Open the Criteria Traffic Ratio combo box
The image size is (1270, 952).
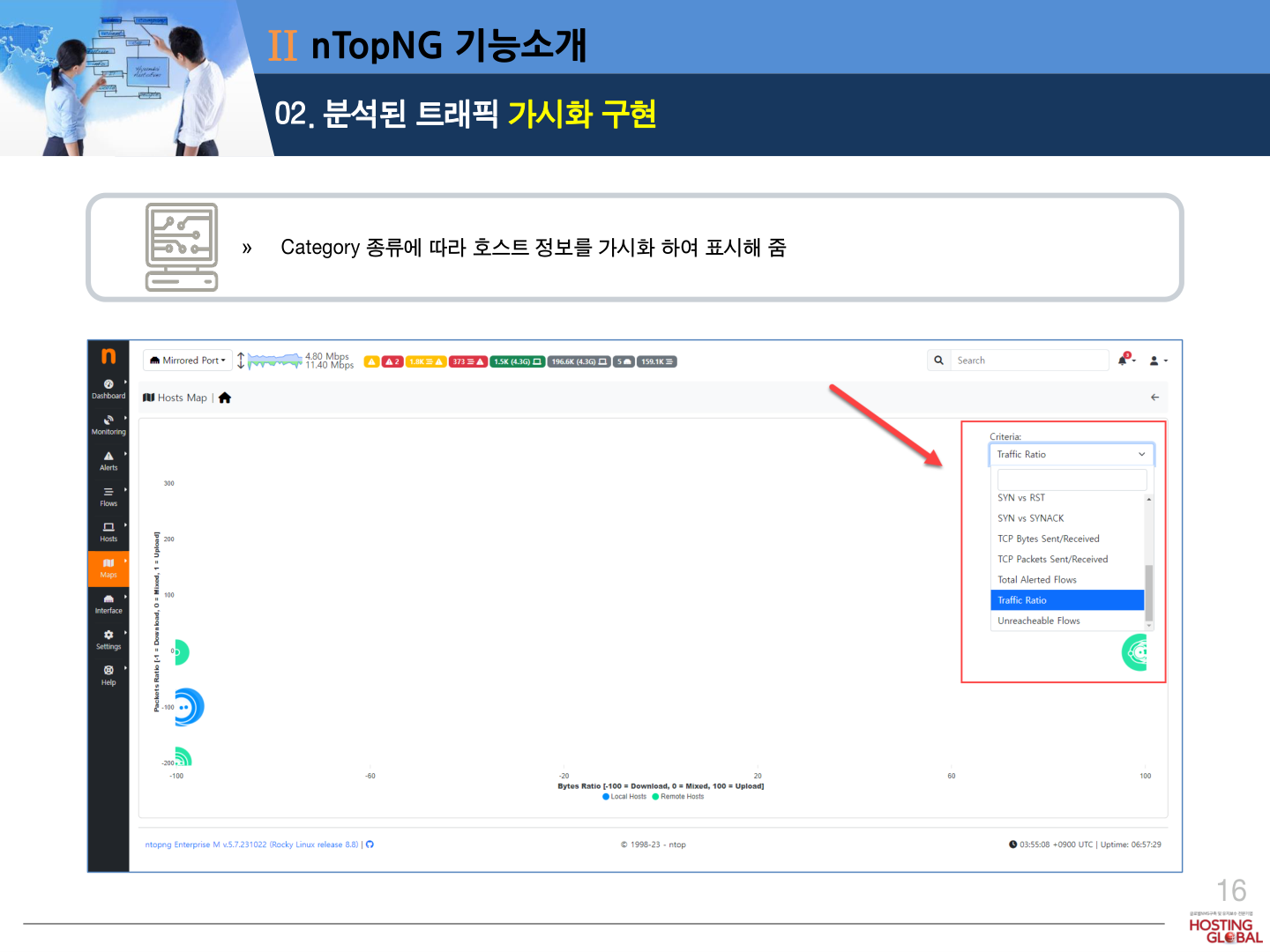(1071, 454)
